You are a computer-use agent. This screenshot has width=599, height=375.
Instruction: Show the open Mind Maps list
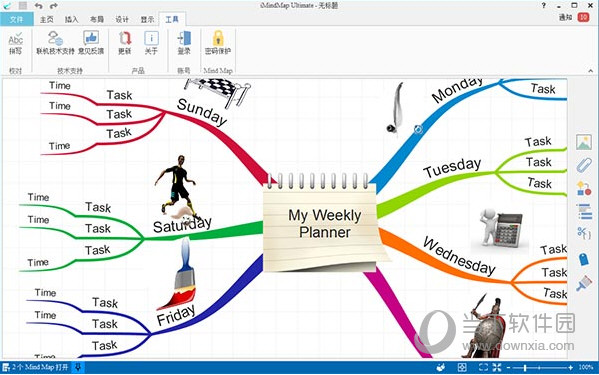pos(36,367)
